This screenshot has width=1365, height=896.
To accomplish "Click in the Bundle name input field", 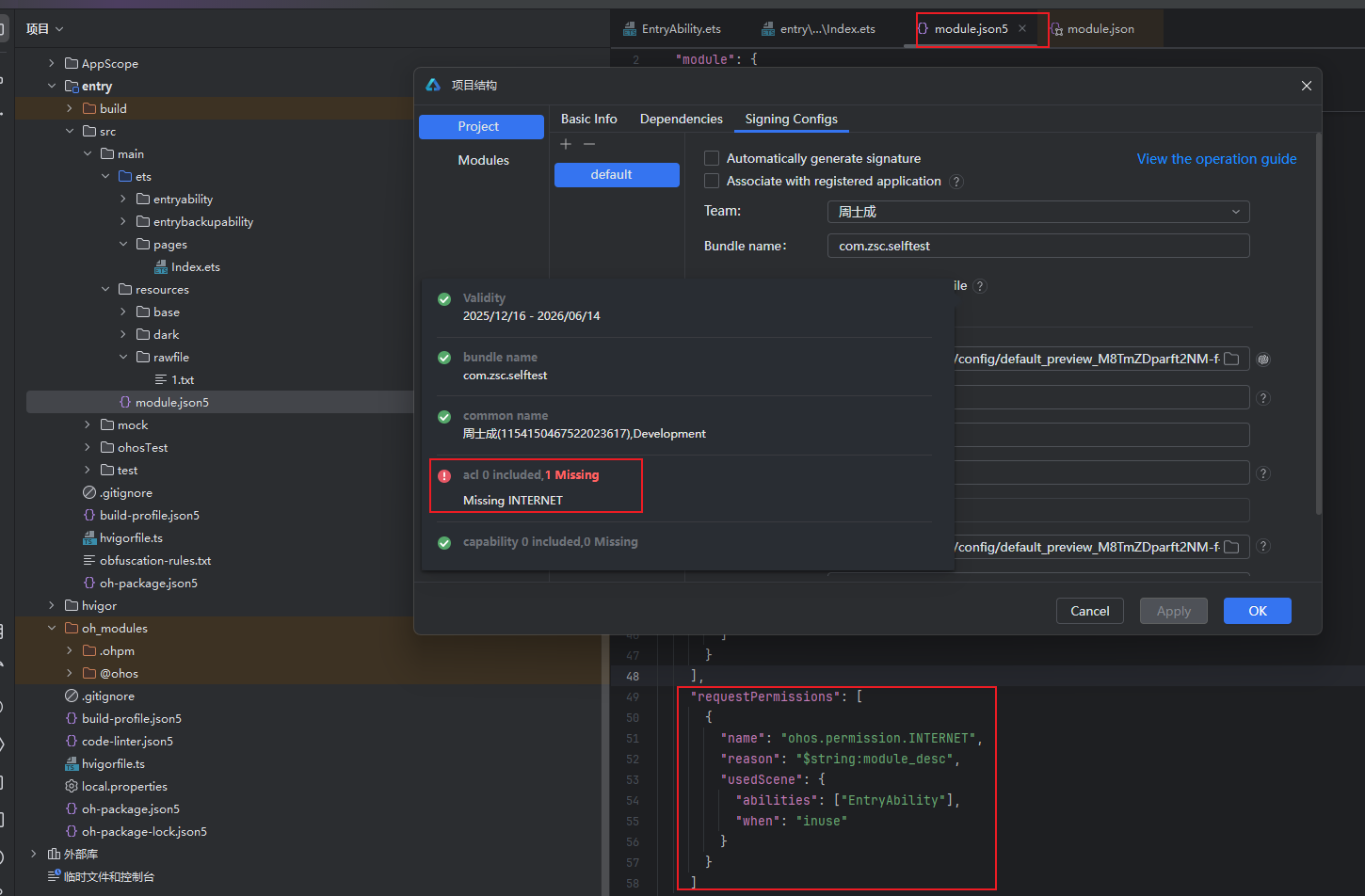I will coord(1037,246).
